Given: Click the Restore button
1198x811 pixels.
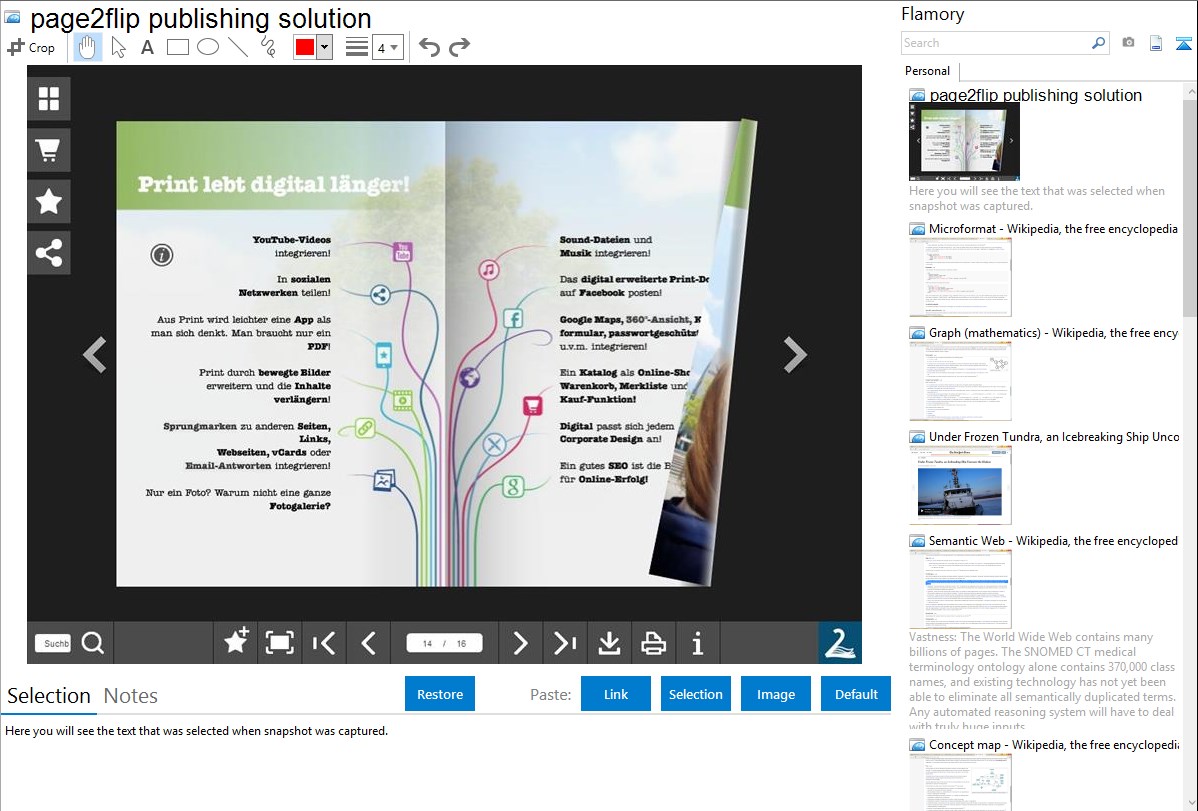Looking at the screenshot, I should (x=440, y=694).
